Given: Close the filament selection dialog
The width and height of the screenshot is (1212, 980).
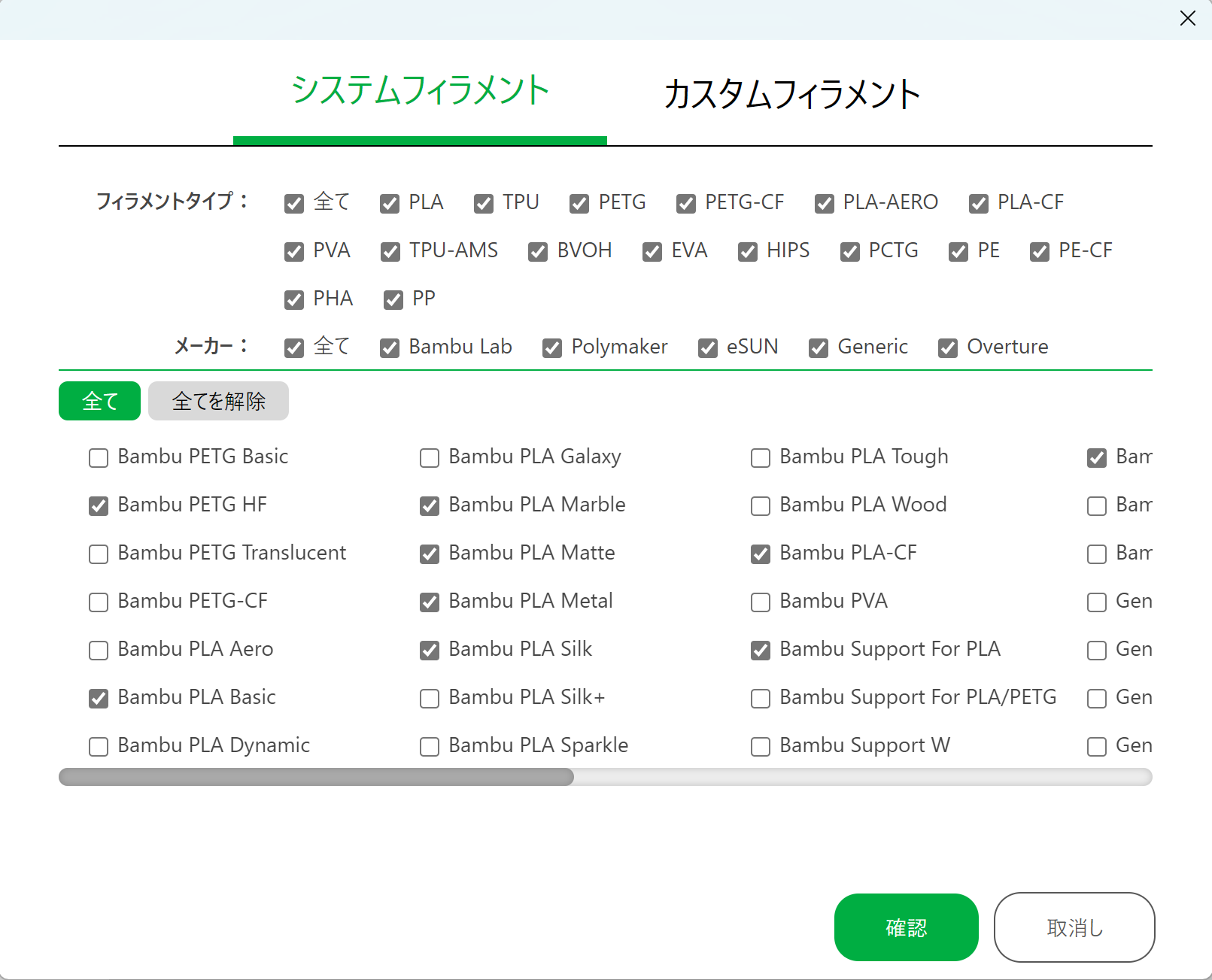Looking at the screenshot, I should click(x=1188, y=18).
